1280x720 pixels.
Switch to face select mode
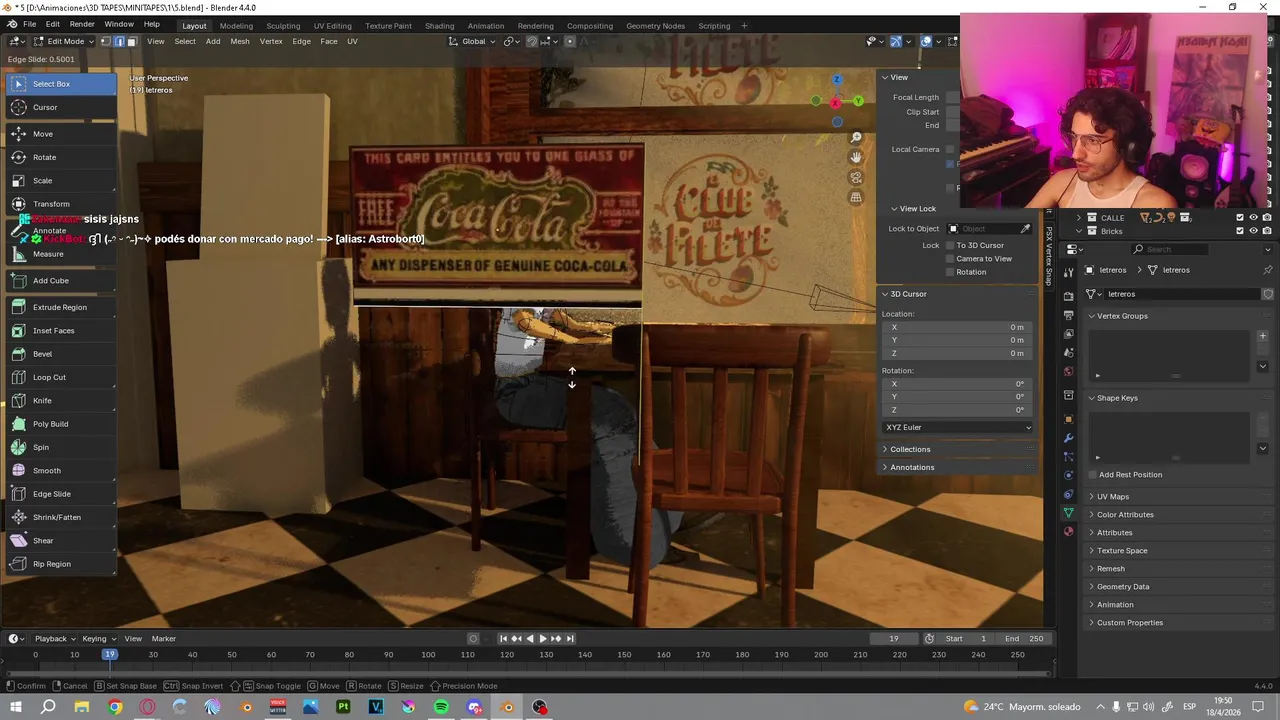point(131,41)
